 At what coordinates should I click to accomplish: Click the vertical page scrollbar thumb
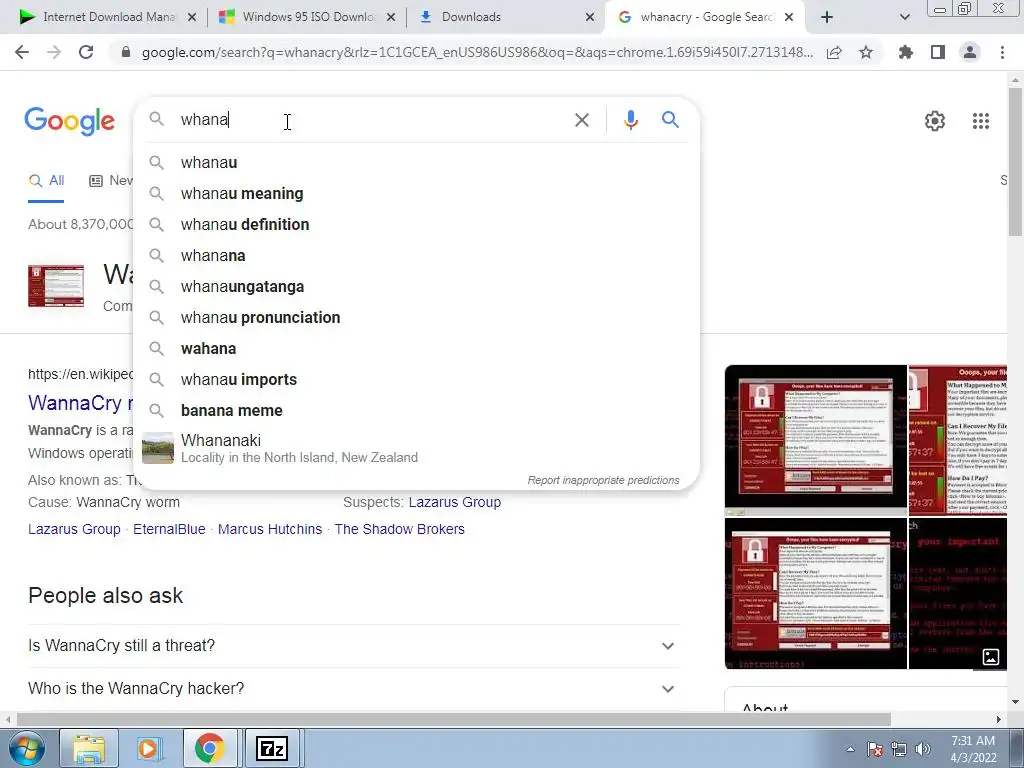click(1015, 161)
